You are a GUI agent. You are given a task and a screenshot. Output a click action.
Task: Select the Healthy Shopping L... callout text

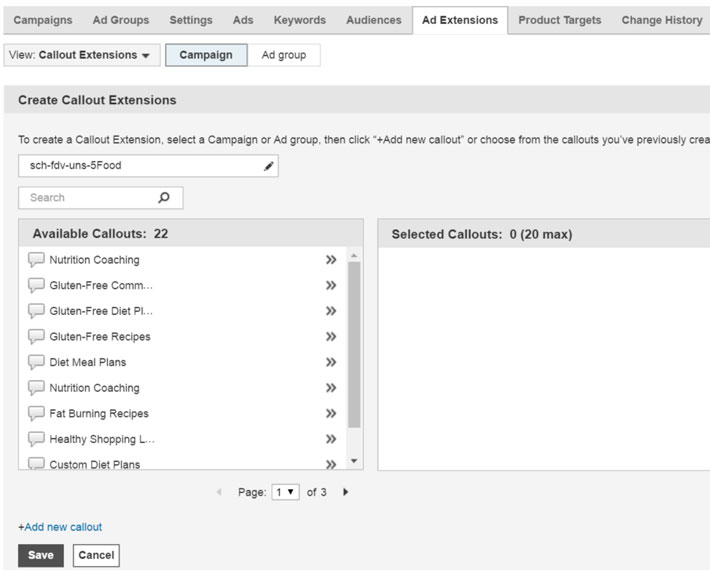click(102, 439)
